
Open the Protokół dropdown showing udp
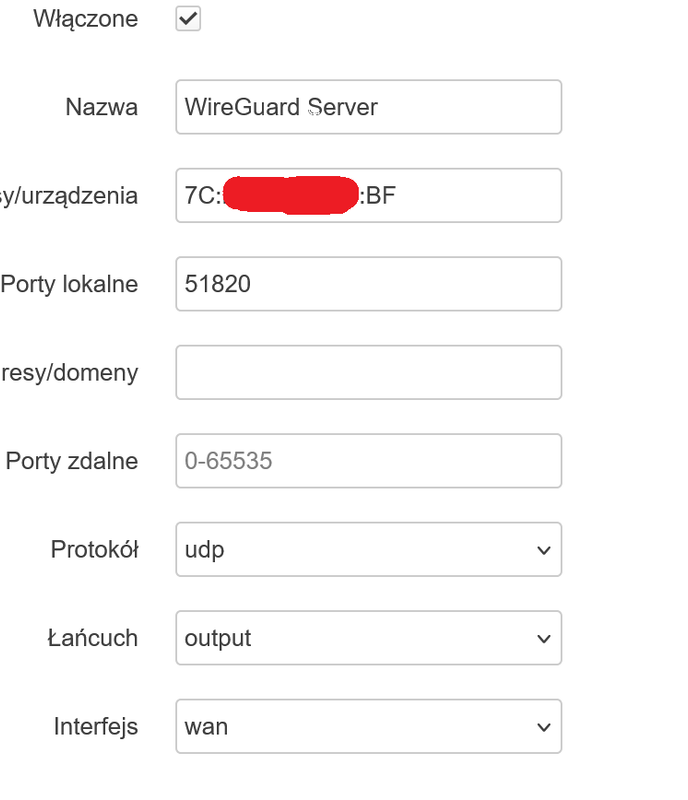368,549
